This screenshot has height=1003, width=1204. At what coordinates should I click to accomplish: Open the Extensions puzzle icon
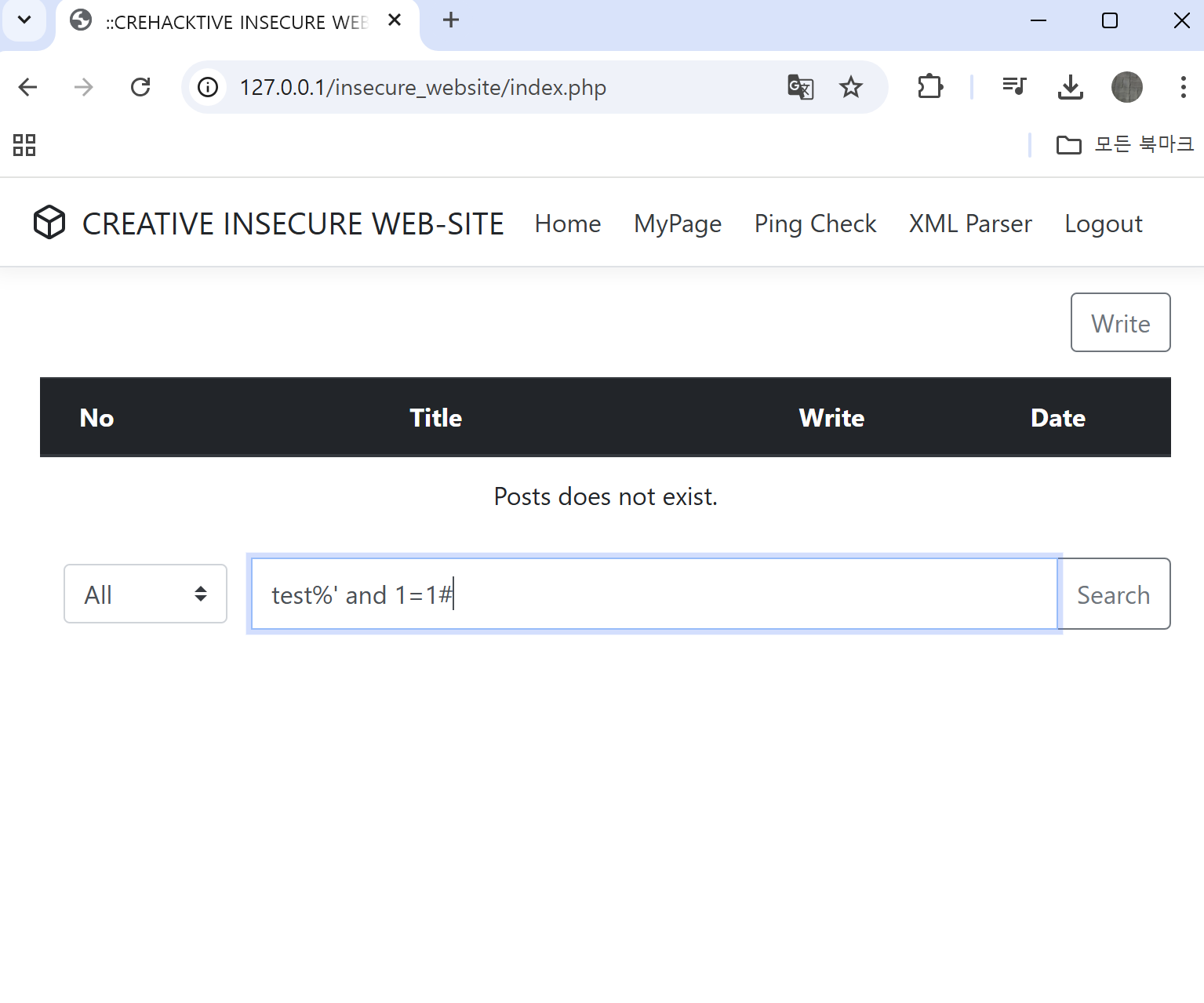[x=930, y=87]
